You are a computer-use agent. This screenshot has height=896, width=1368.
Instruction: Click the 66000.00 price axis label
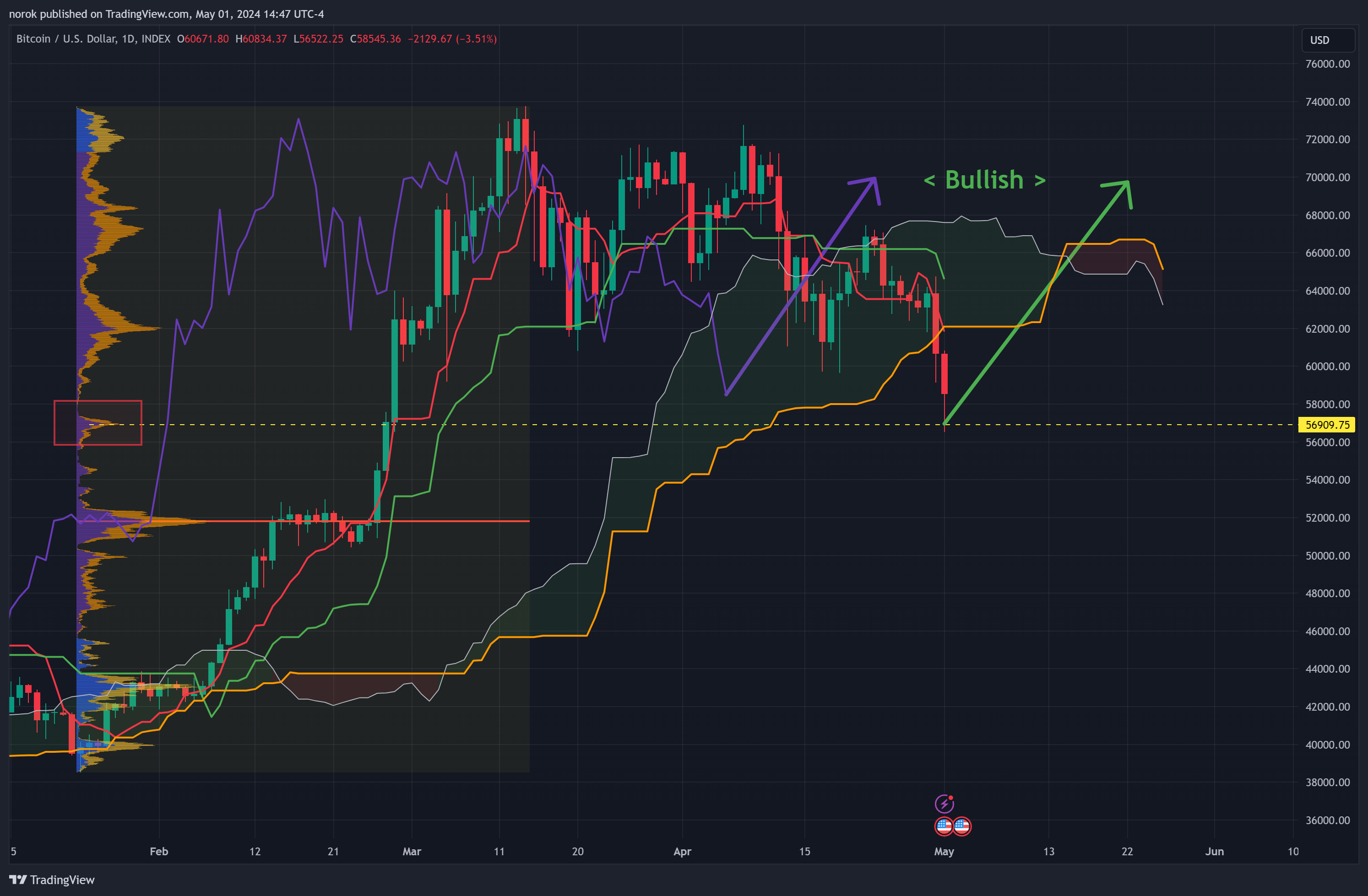pyautogui.click(x=1327, y=253)
